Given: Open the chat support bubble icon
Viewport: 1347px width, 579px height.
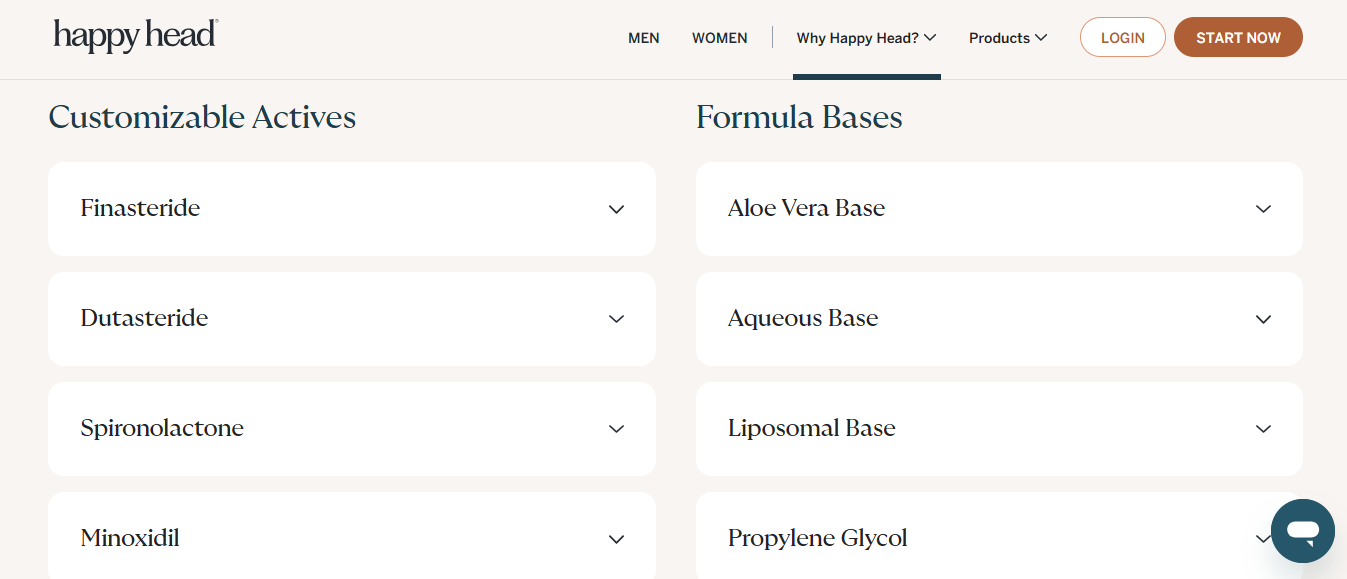Looking at the screenshot, I should [1302, 531].
